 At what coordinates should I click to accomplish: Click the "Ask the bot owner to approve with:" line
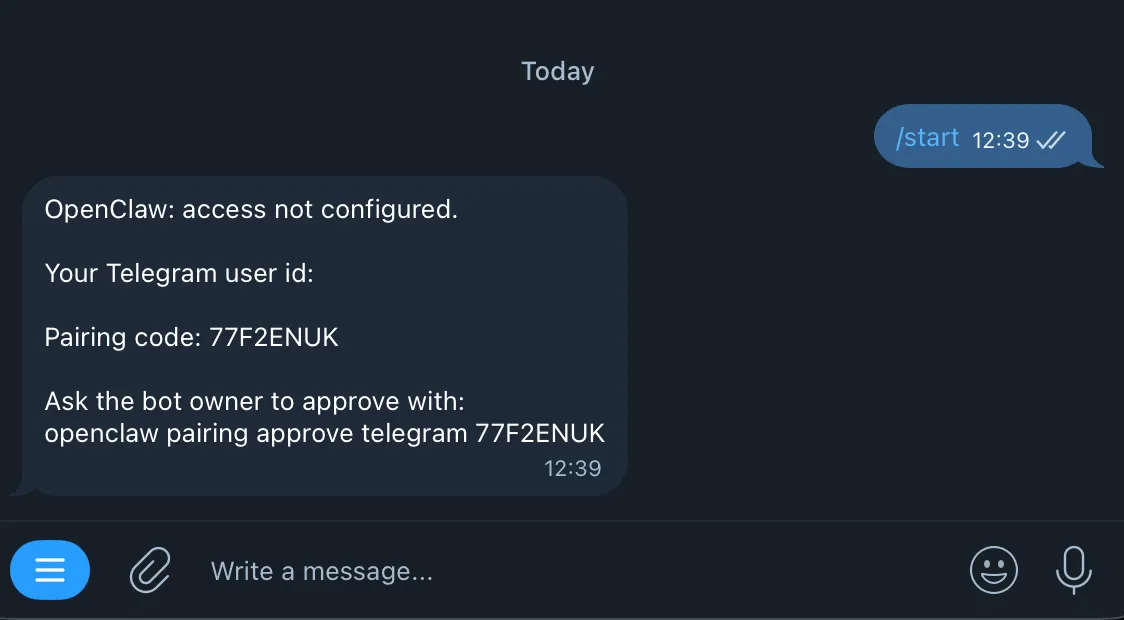point(255,402)
